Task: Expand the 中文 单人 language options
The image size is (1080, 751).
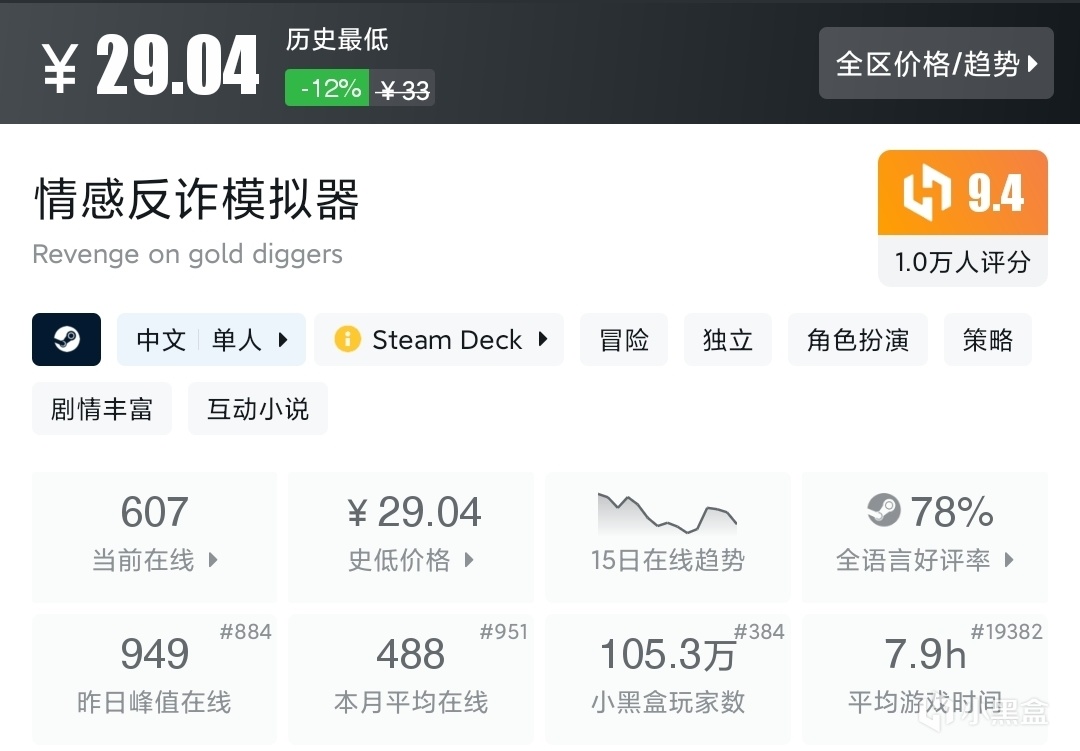Action: click(x=211, y=340)
